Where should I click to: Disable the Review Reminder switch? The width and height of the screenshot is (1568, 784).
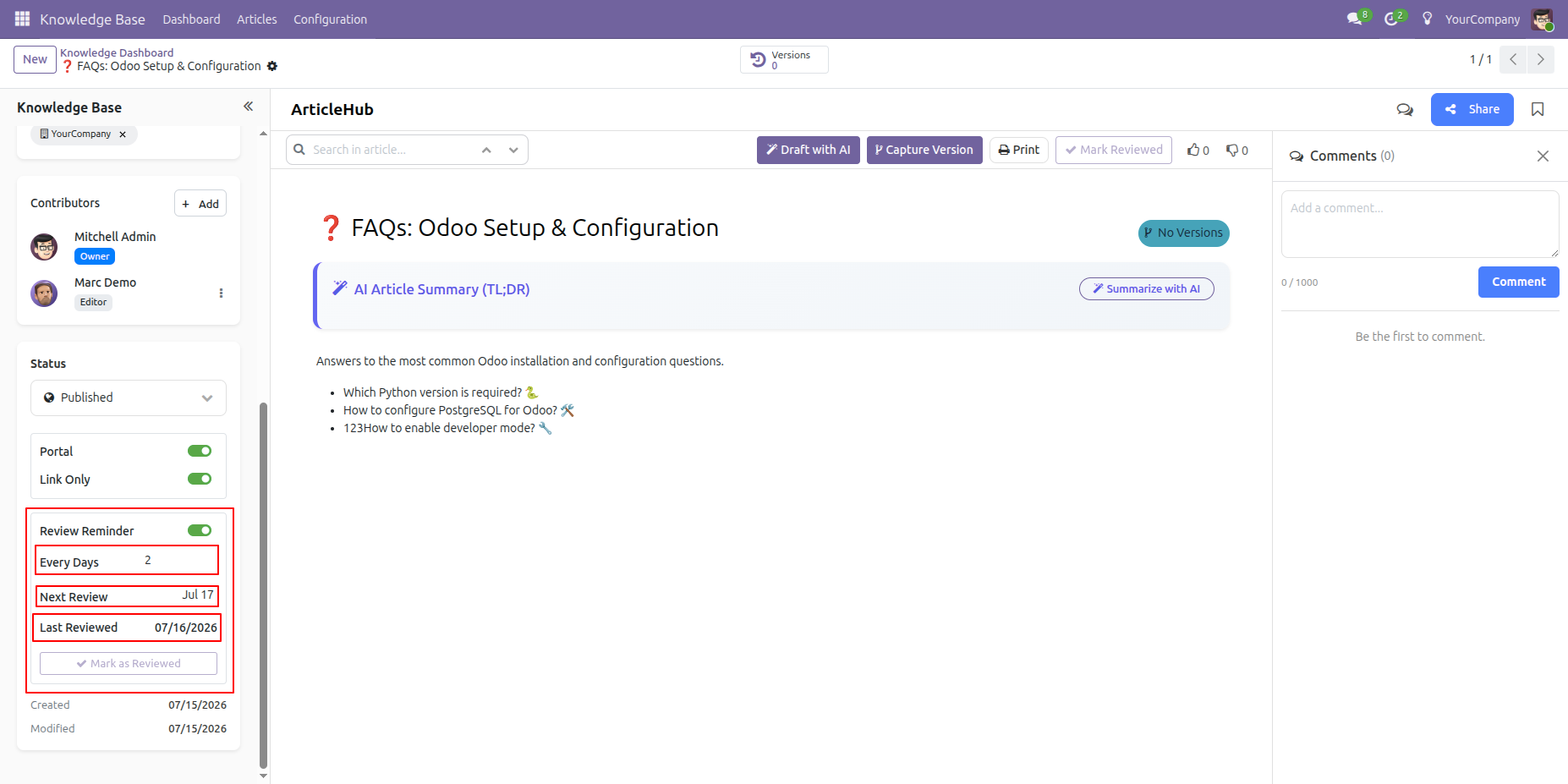(200, 530)
